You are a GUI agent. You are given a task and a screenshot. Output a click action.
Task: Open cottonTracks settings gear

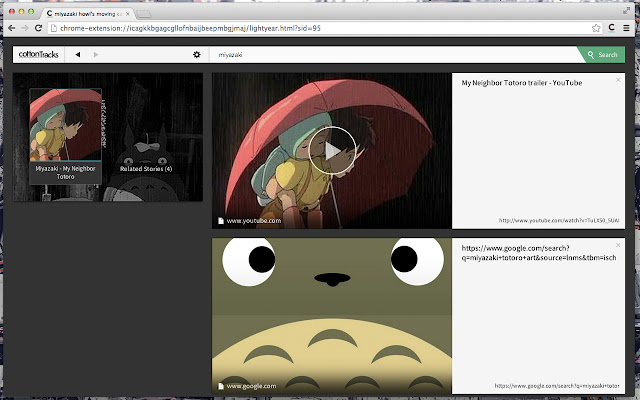click(x=196, y=55)
